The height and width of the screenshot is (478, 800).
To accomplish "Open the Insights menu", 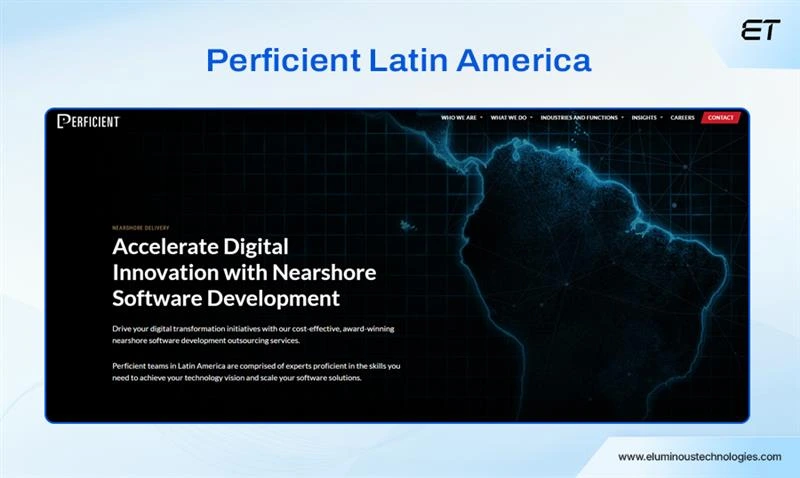I will 644,118.
